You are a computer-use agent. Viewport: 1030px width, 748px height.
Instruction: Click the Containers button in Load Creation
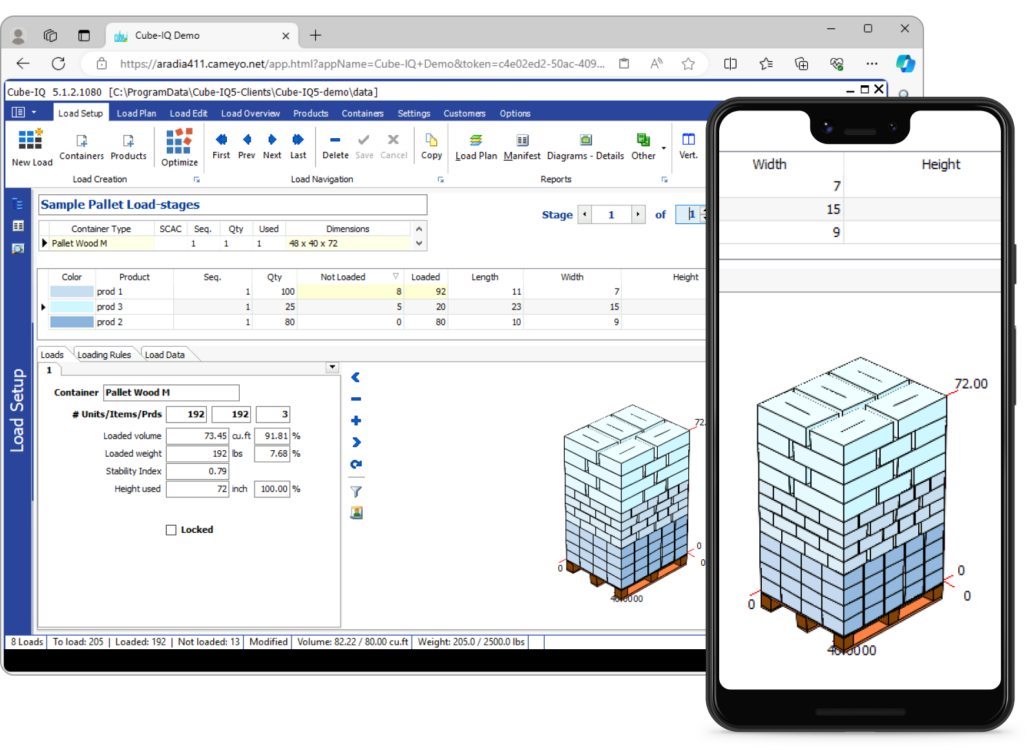click(x=82, y=146)
